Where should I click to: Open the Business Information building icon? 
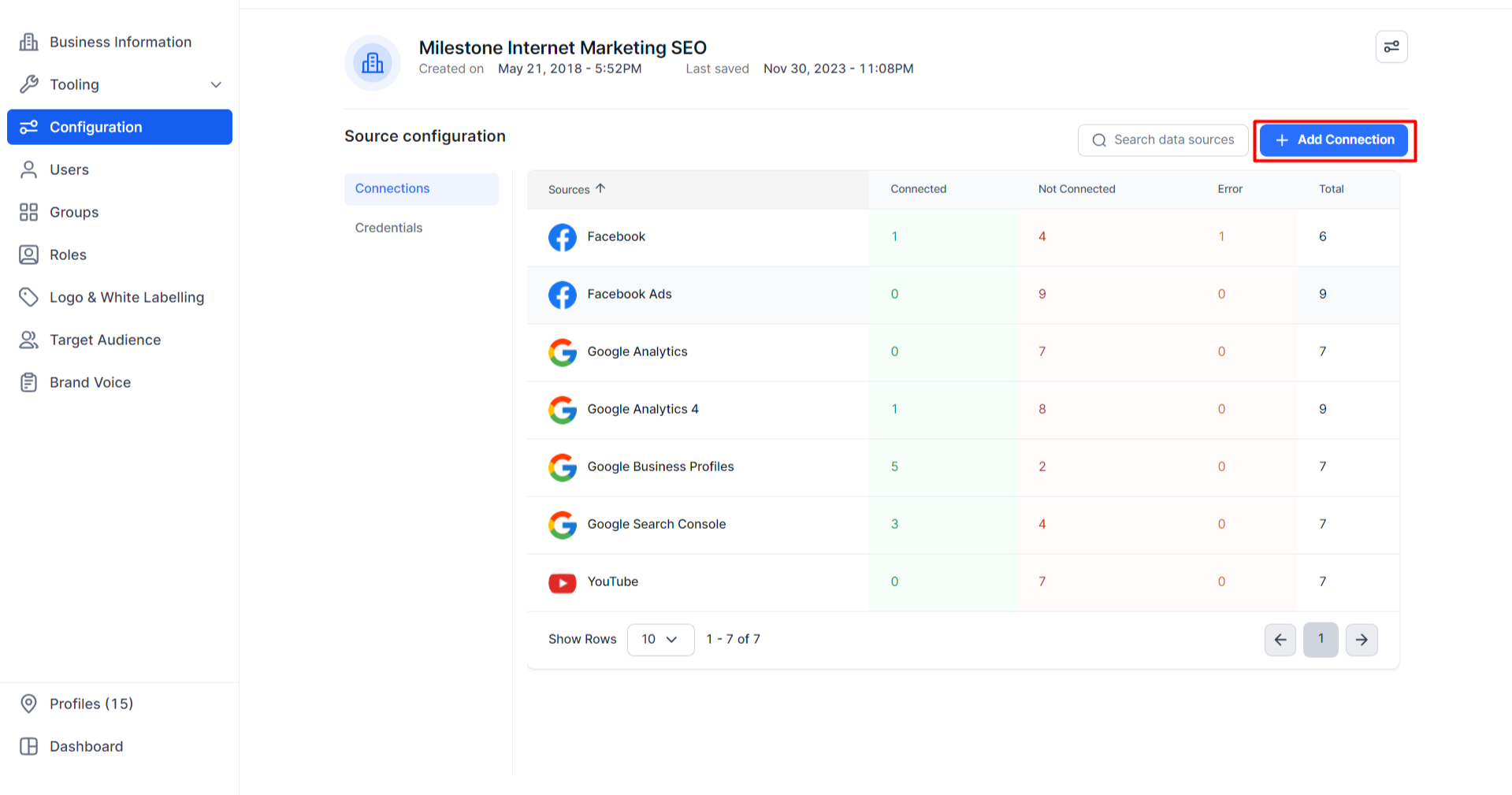[28, 42]
